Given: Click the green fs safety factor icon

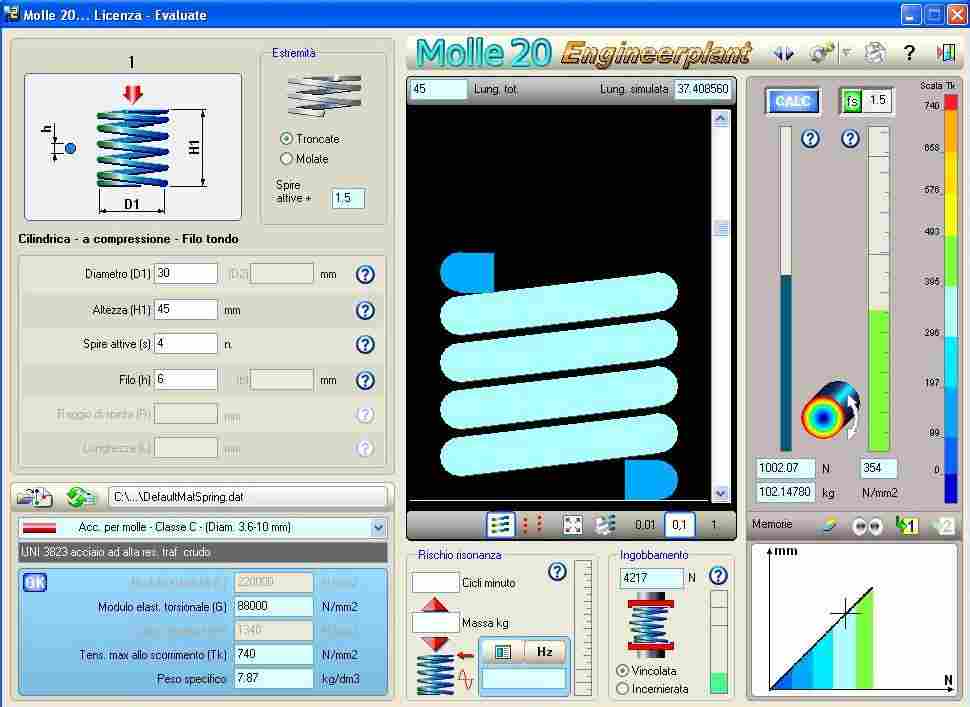Looking at the screenshot, I should (x=852, y=101).
